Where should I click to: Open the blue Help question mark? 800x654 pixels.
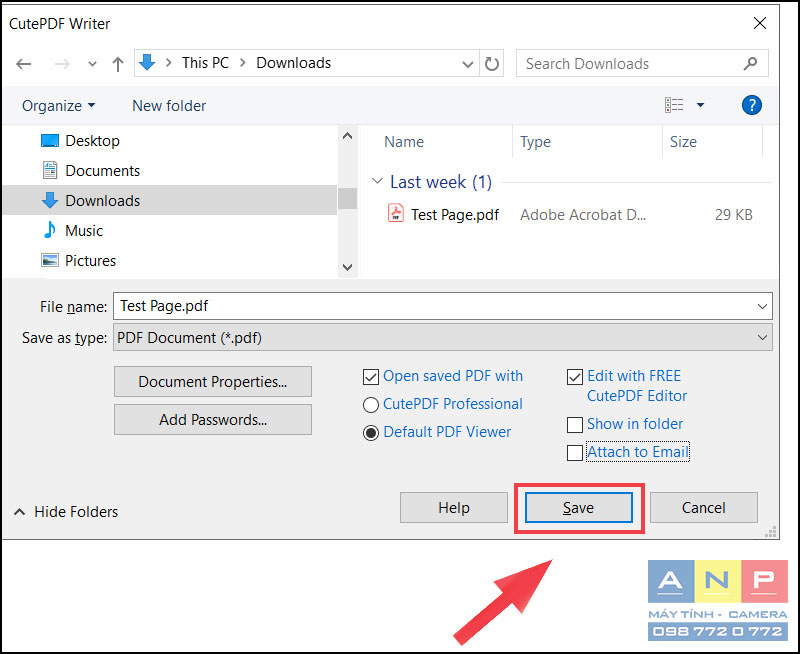(752, 105)
